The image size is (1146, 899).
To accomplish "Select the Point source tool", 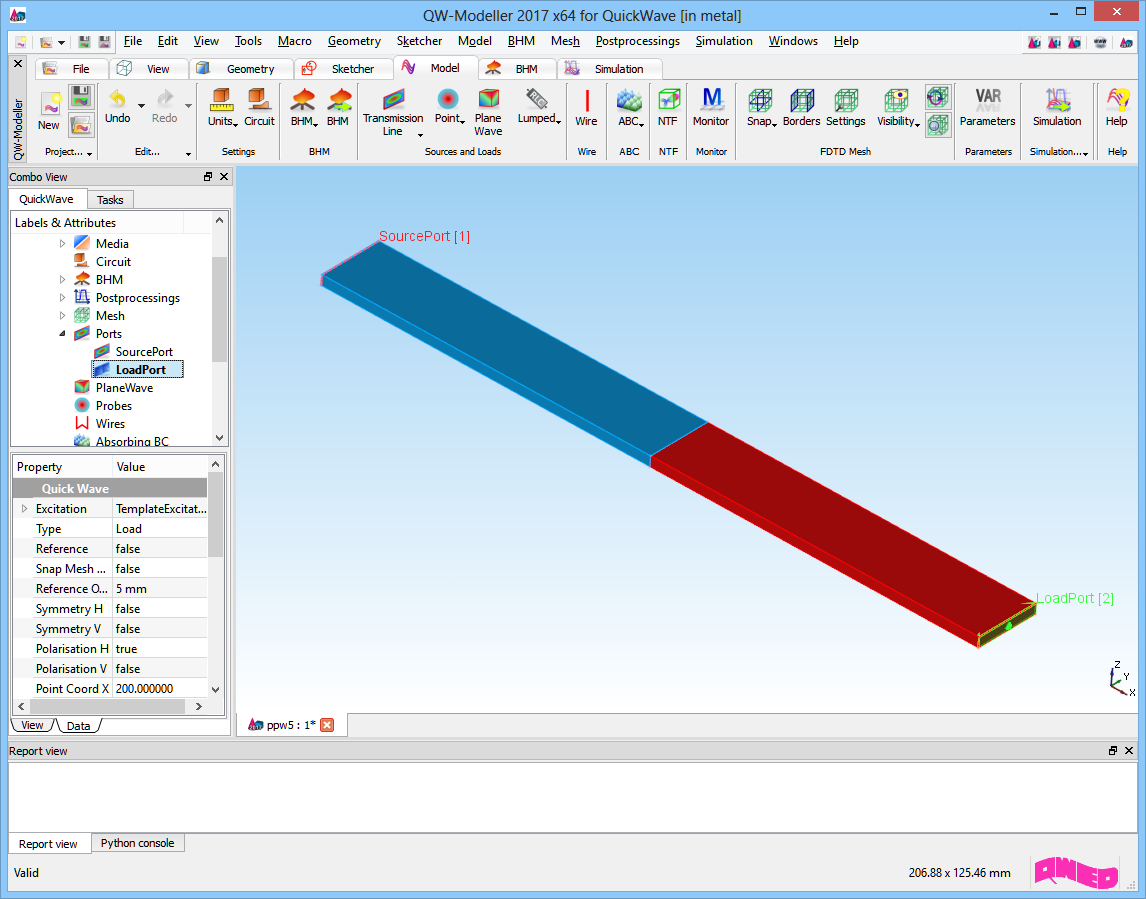I will [448, 98].
